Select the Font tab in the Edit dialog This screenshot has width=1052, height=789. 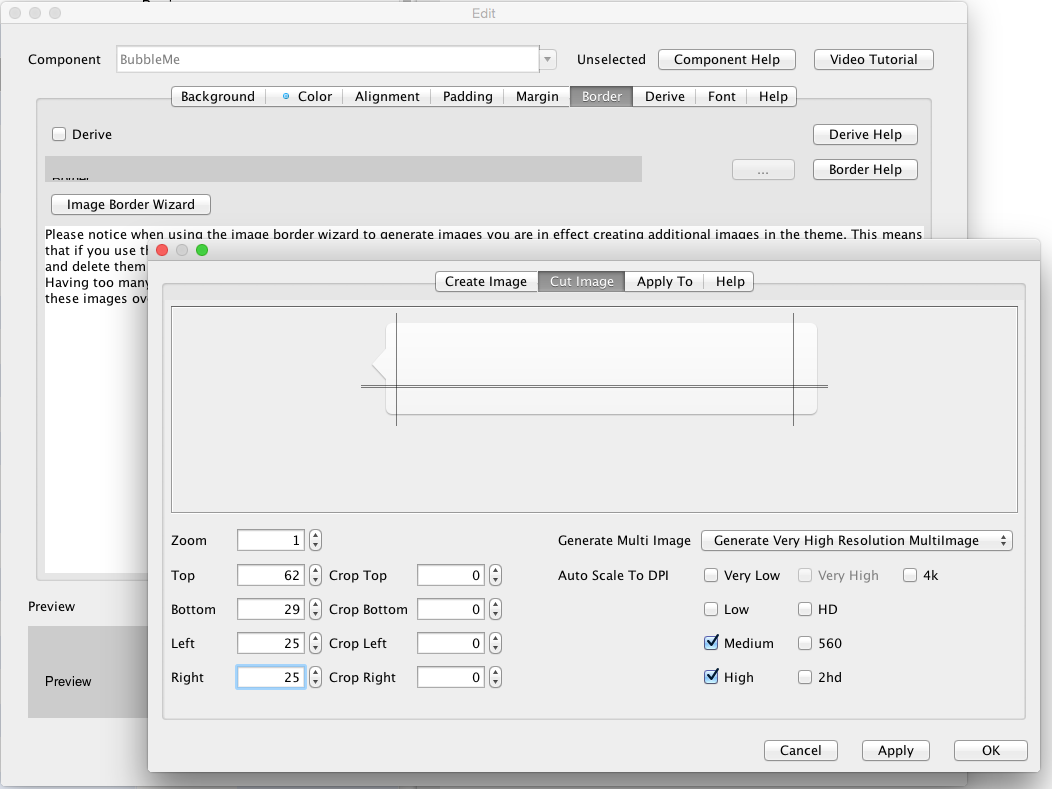click(x=721, y=96)
